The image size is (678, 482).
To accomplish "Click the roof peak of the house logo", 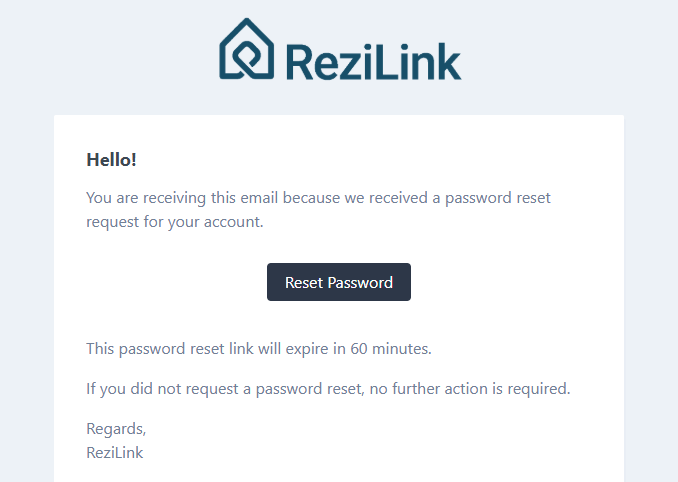I will [247, 22].
